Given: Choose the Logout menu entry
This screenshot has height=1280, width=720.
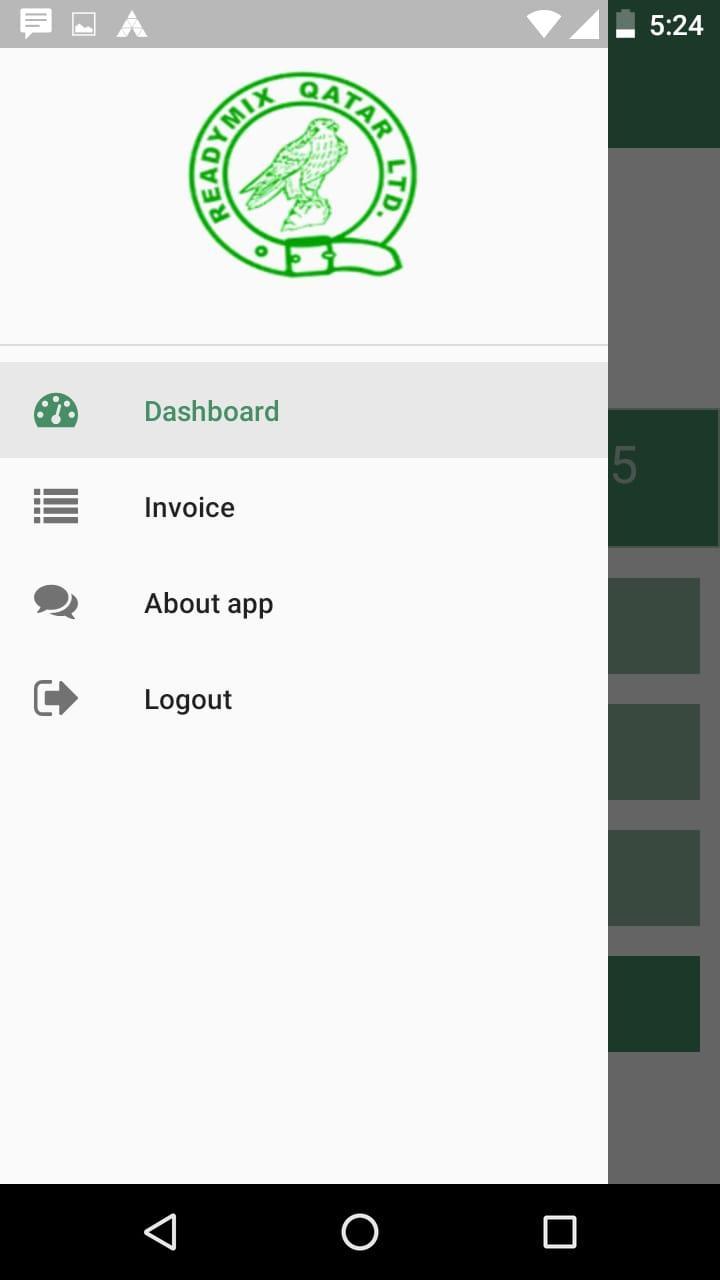Looking at the screenshot, I should coord(304,699).
